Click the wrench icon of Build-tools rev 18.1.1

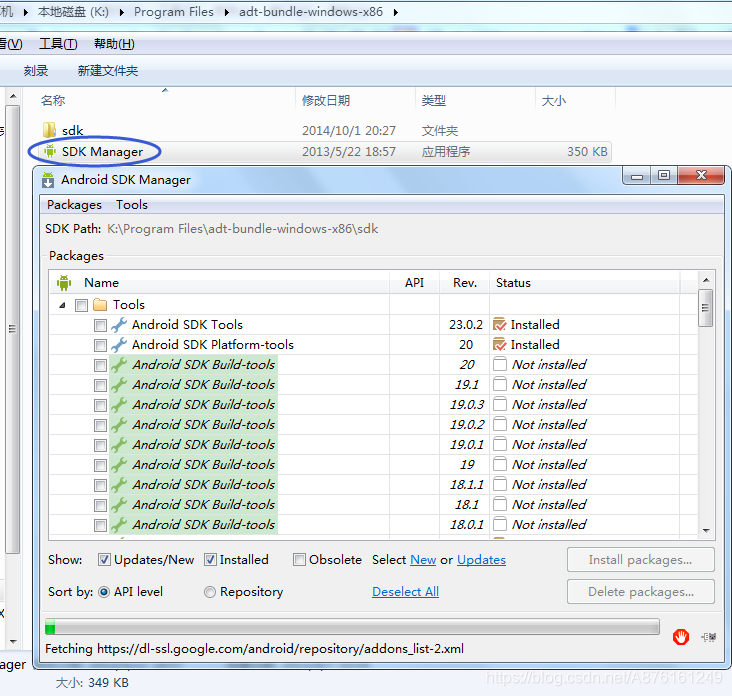(119, 485)
